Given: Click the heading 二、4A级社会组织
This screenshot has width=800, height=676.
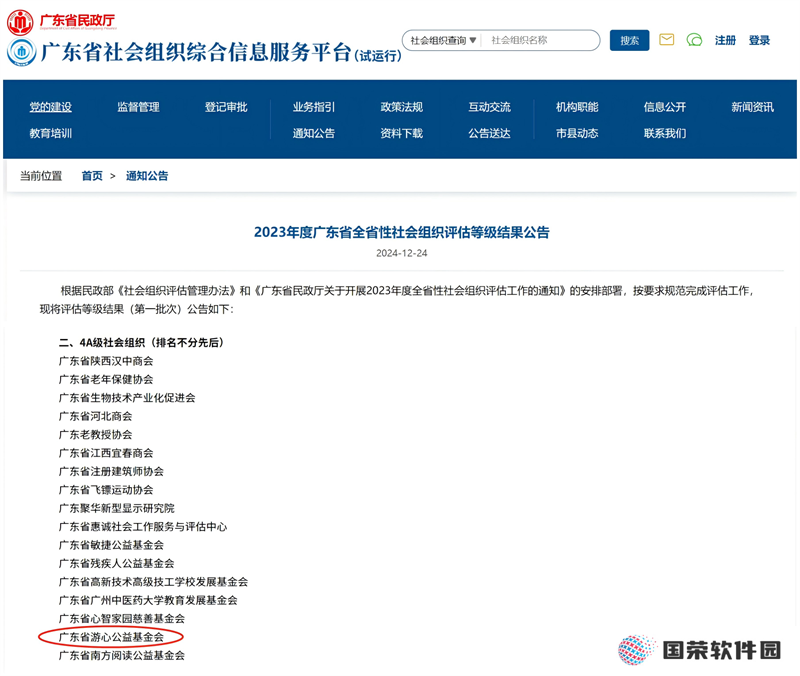Looking at the screenshot, I should (141, 342).
